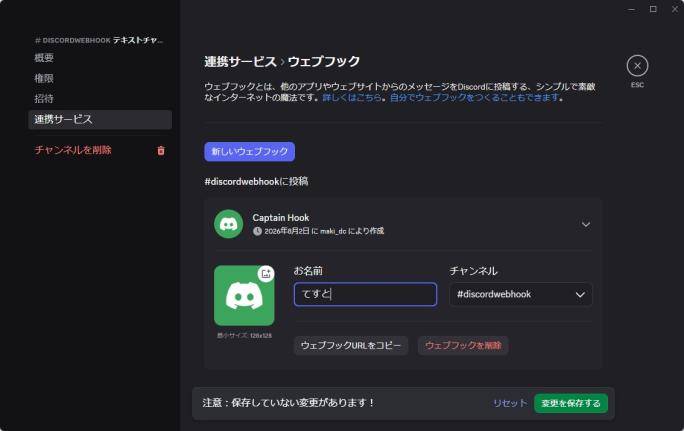Screen dimensions: 684x431
Task: Maximize the Discord window
Action: coord(653,9)
